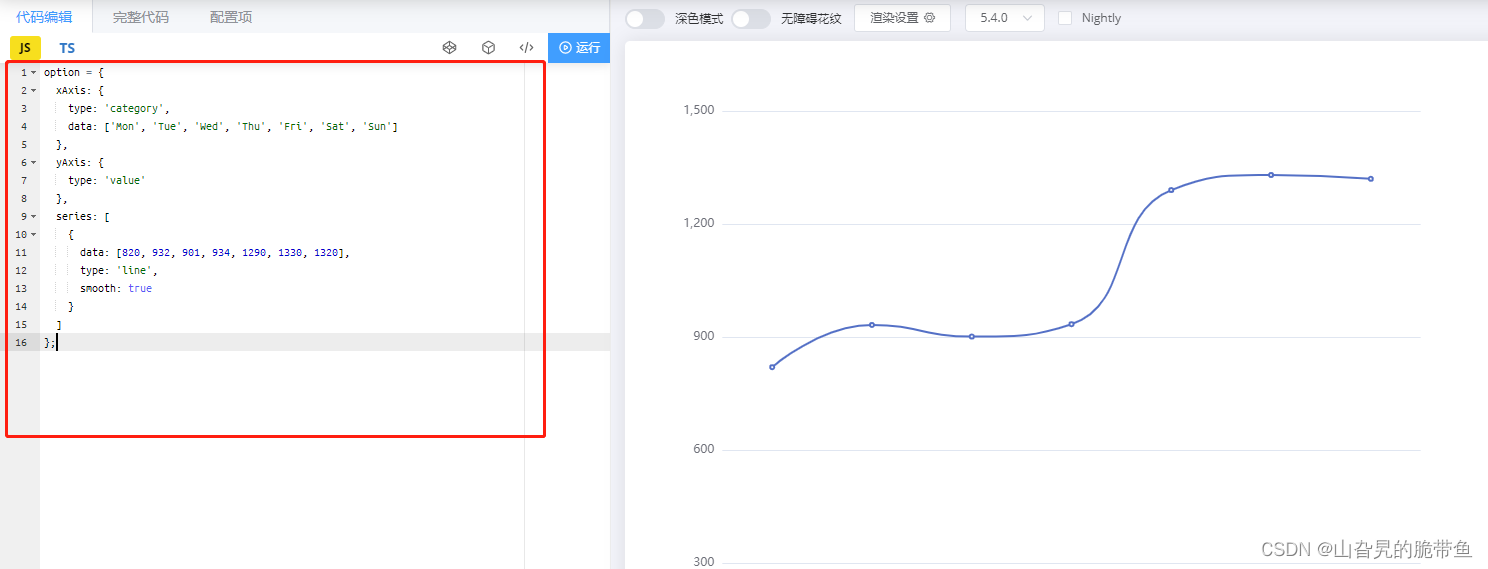Toggle 深色模式 dark mode switch
This screenshot has height=569, width=1488.
click(x=645, y=18)
